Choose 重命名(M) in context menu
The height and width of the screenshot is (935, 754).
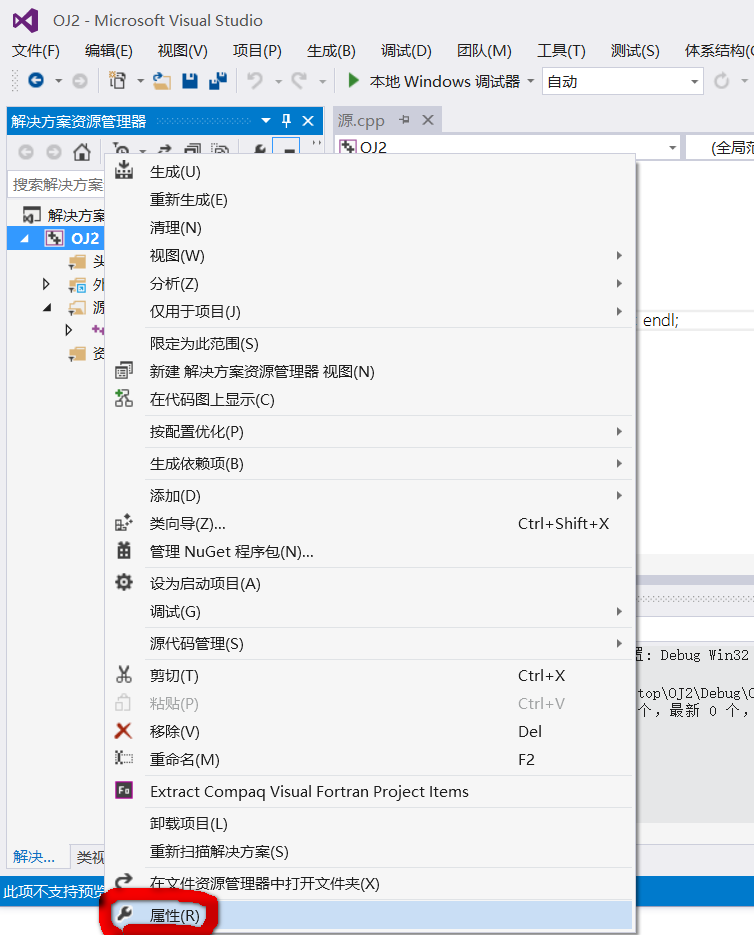click(369, 760)
